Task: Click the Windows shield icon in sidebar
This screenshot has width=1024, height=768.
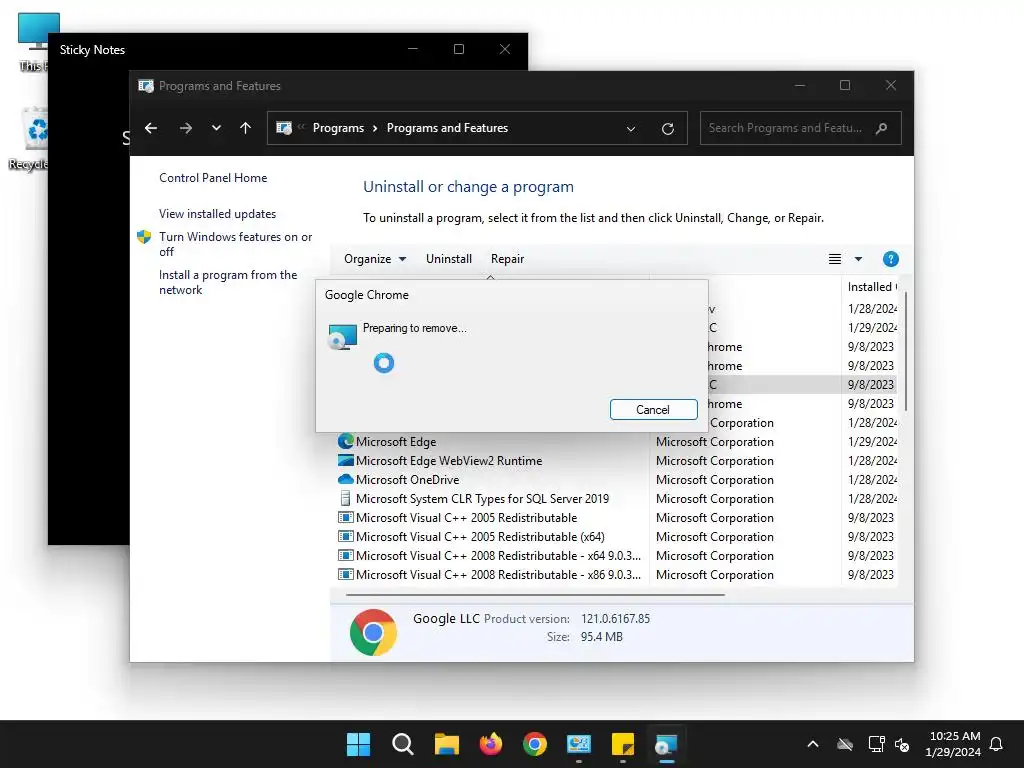Action: (x=144, y=237)
